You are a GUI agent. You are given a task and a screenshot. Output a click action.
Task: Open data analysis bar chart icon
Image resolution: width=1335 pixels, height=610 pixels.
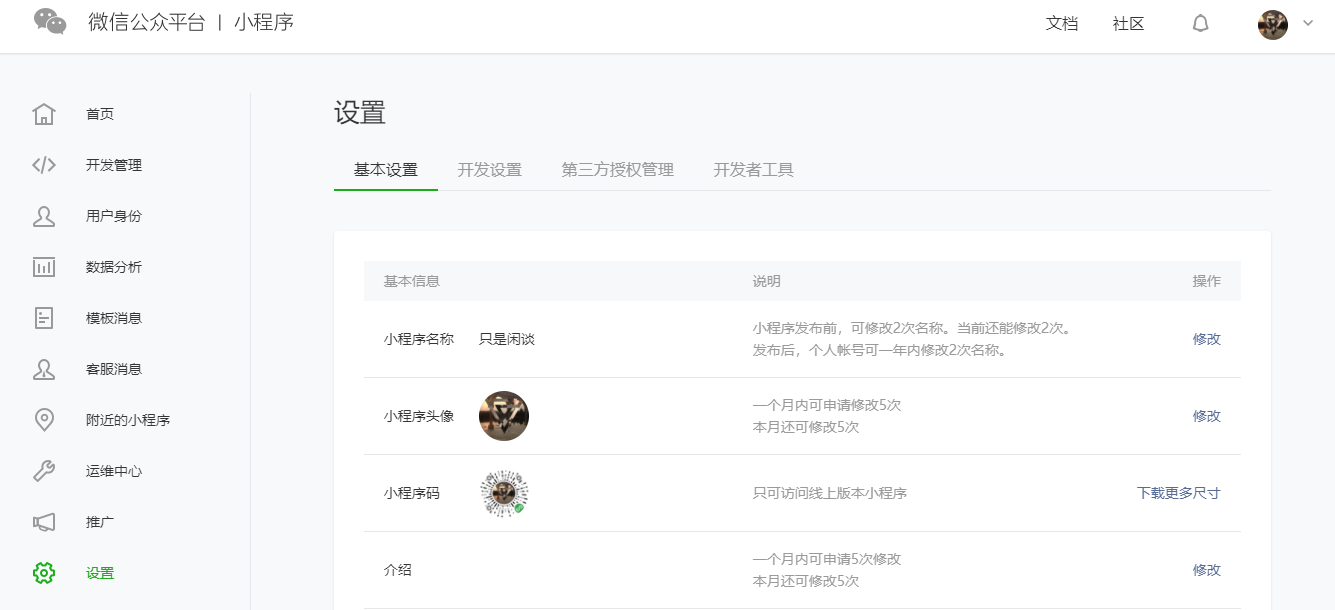pyautogui.click(x=44, y=267)
